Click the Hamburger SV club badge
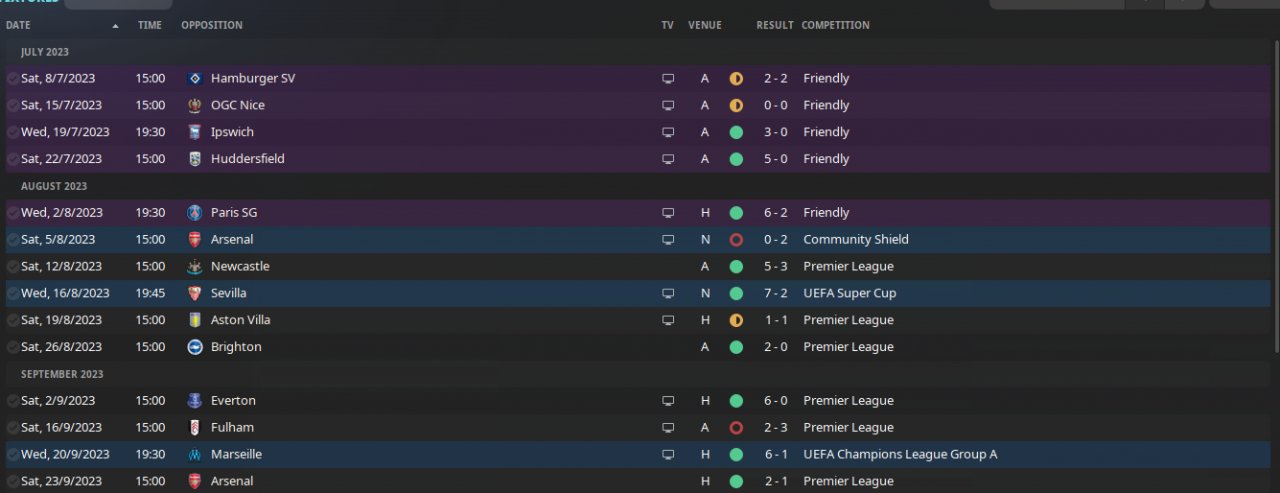Viewport: 1280px width, 493px height. 195,78
